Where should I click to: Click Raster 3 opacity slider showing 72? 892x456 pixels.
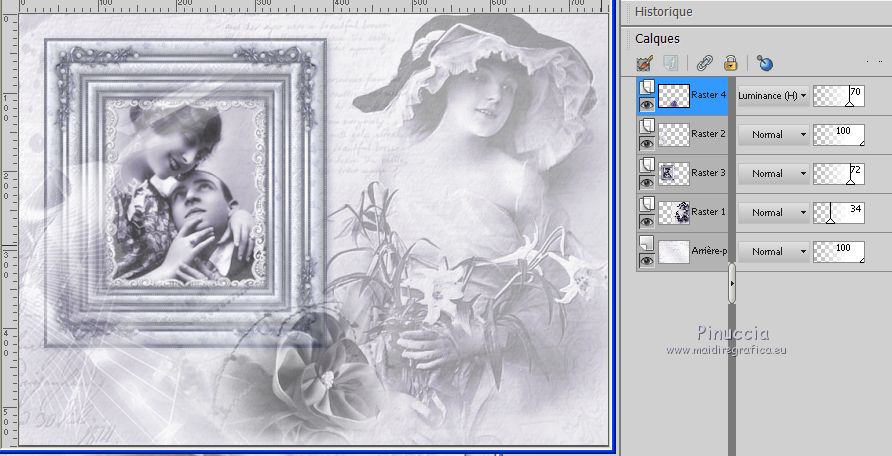[839, 173]
